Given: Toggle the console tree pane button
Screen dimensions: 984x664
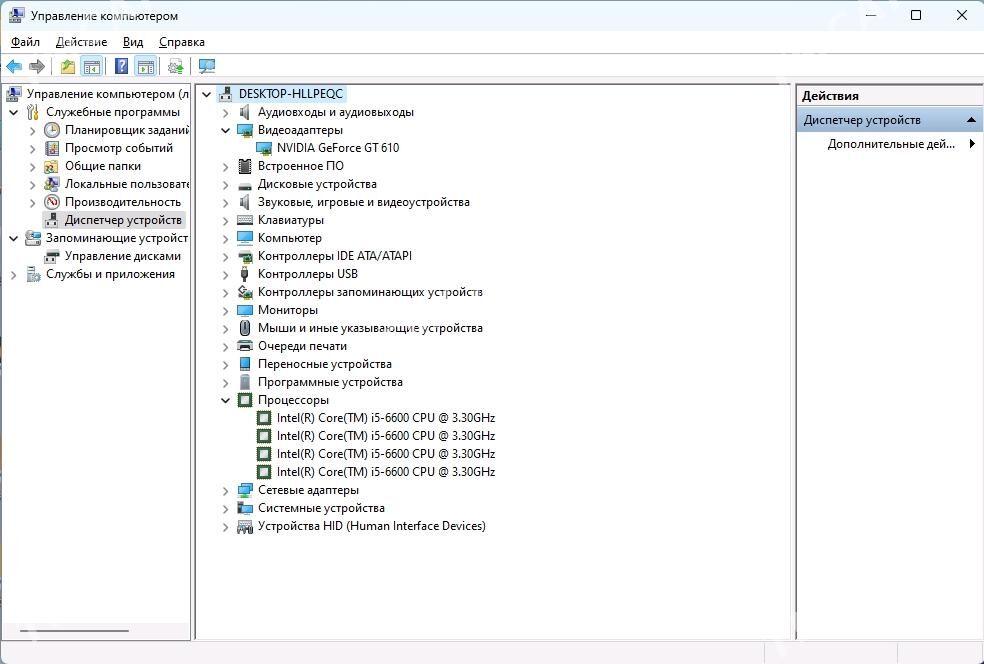Looking at the screenshot, I should point(91,67).
